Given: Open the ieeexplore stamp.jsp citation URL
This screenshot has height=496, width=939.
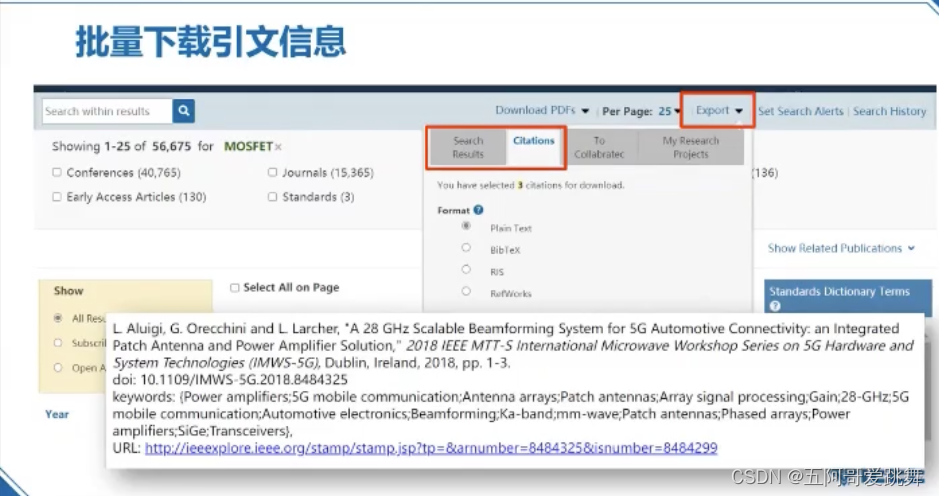Looking at the screenshot, I should 431,448.
